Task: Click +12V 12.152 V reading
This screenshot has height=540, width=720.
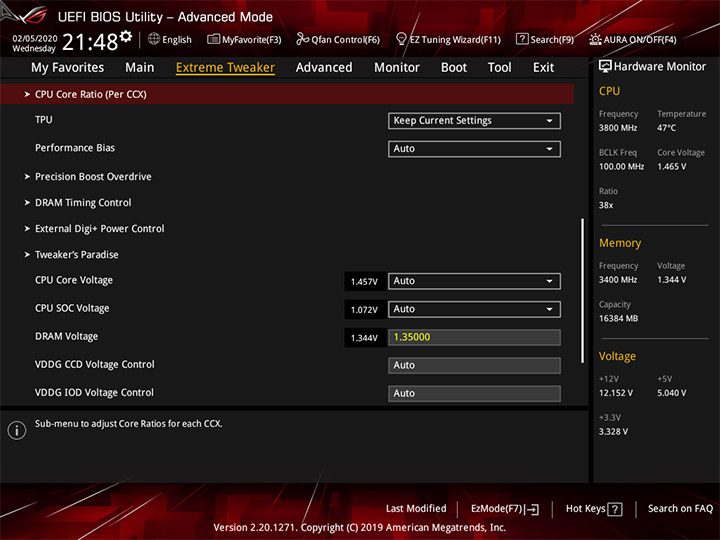Action: click(616, 393)
